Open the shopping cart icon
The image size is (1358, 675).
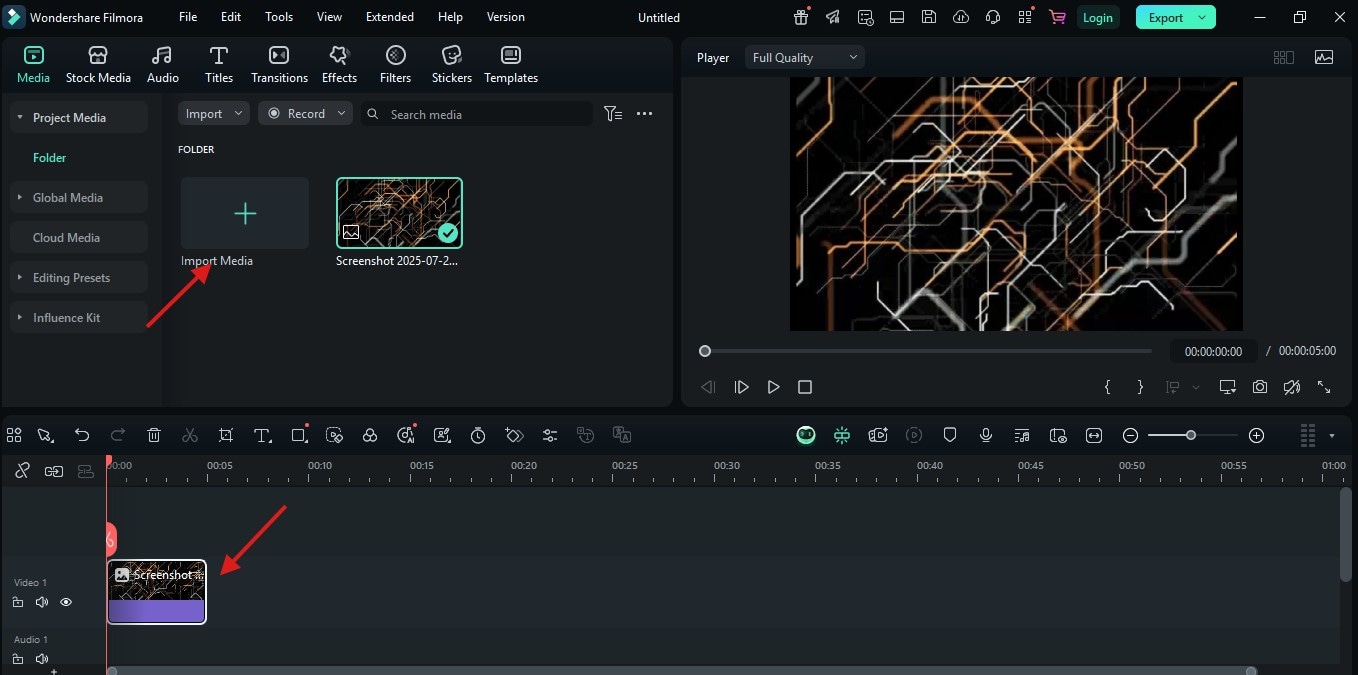[1056, 17]
